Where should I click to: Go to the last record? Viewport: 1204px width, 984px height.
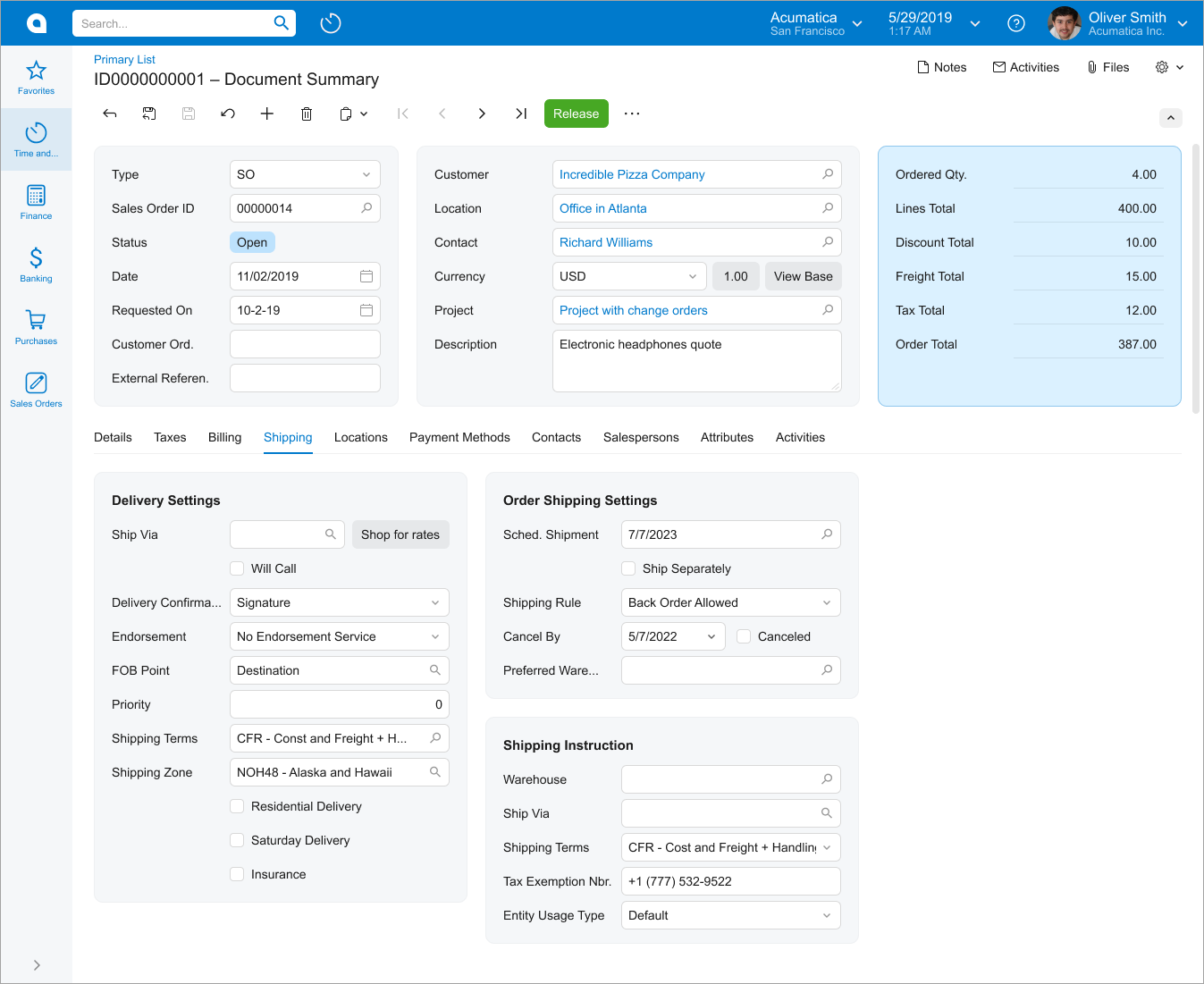521,114
